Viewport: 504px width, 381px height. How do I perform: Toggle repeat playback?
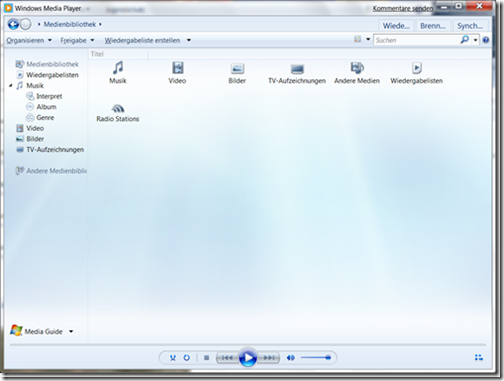[x=187, y=358]
